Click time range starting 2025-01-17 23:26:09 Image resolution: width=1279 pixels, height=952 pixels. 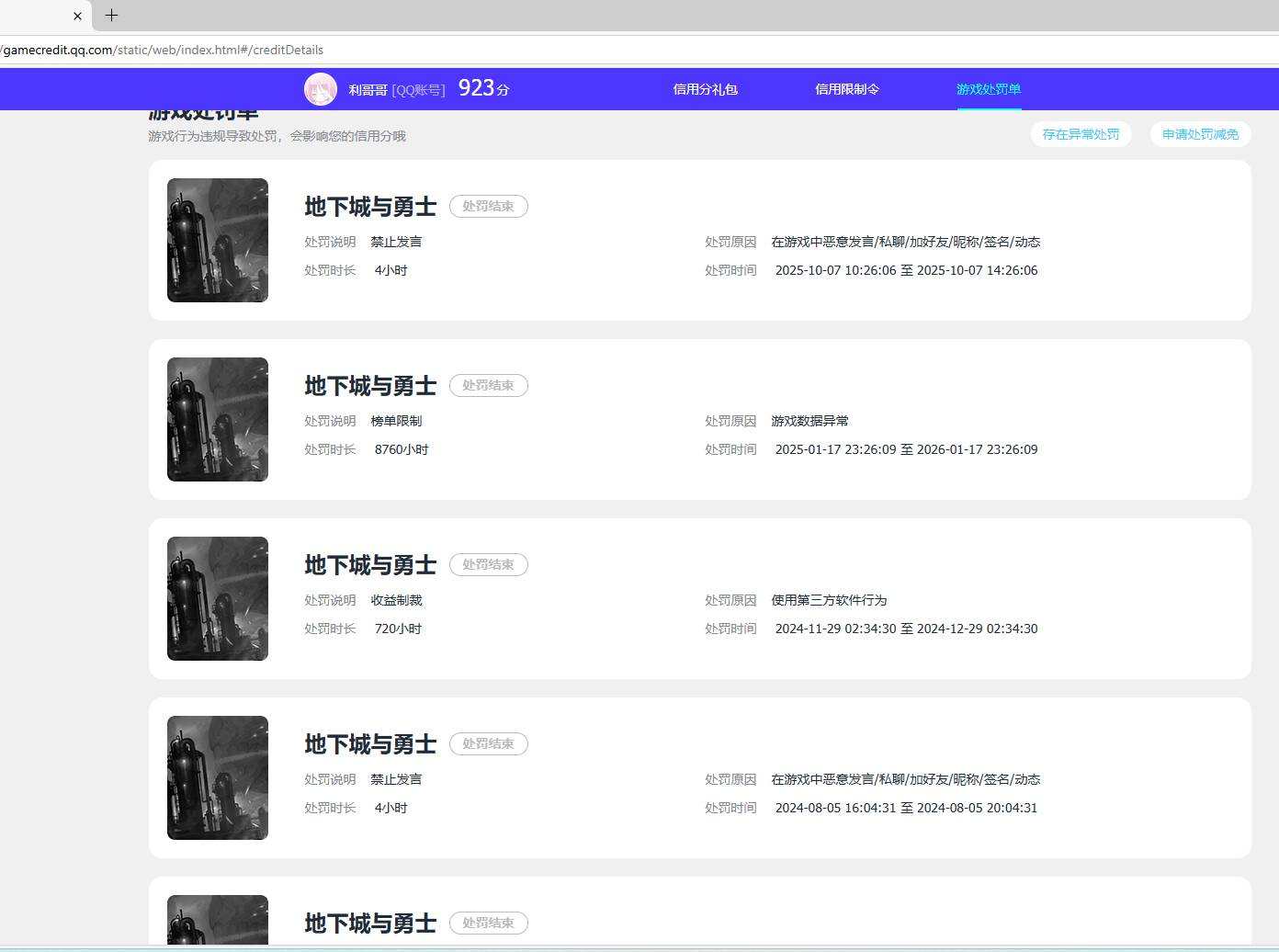[906, 449]
